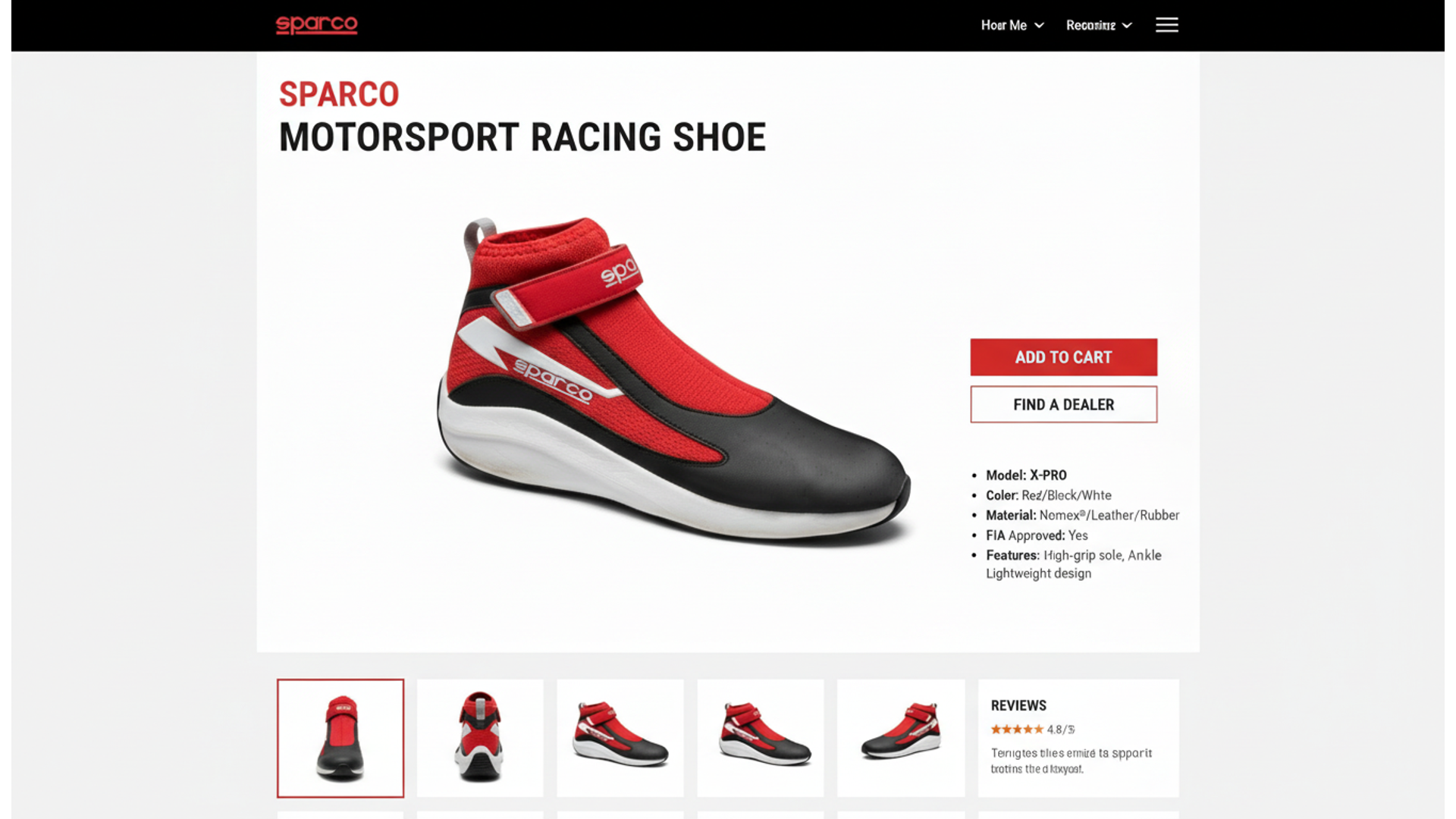Click the star rating in Reviews
1456x819 pixels.
click(x=1017, y=730)
